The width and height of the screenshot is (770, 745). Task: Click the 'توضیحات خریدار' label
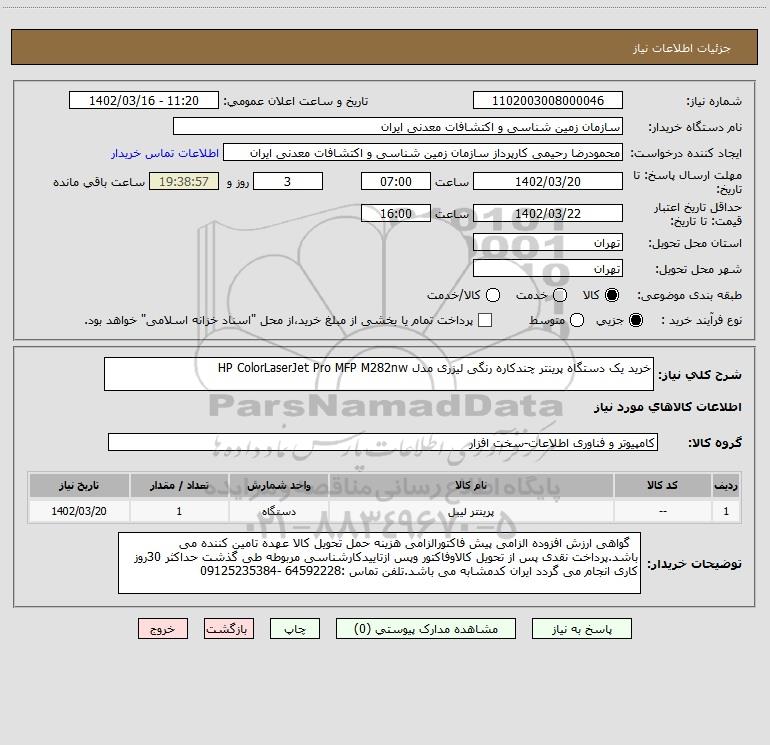694,564
